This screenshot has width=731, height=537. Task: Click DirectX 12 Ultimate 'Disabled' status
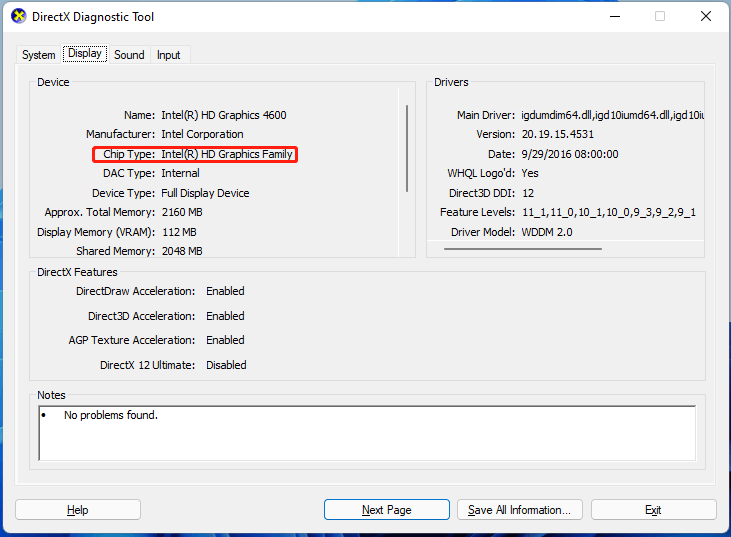pos(226,365)
